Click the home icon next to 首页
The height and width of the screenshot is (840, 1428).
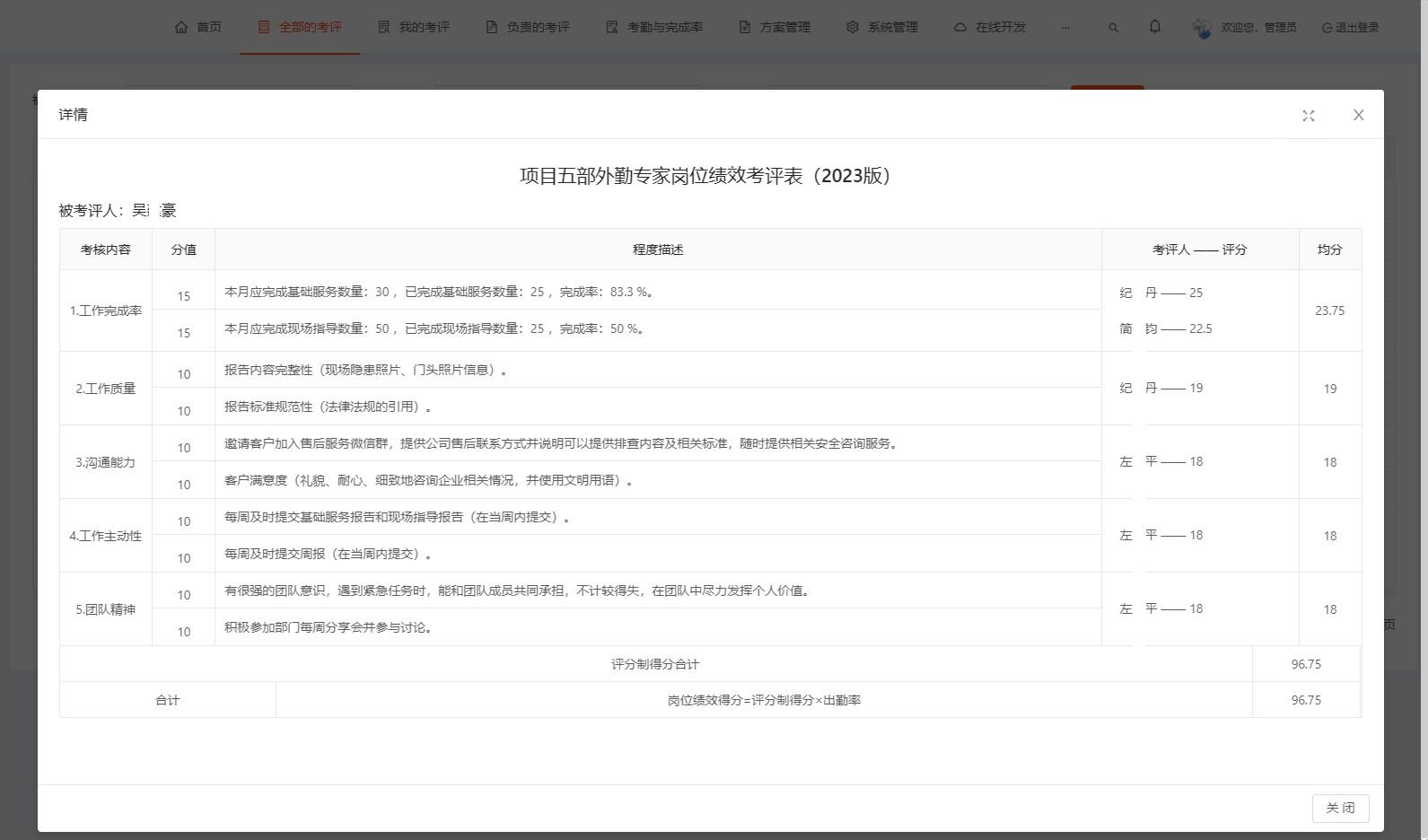tap(182, 27)
